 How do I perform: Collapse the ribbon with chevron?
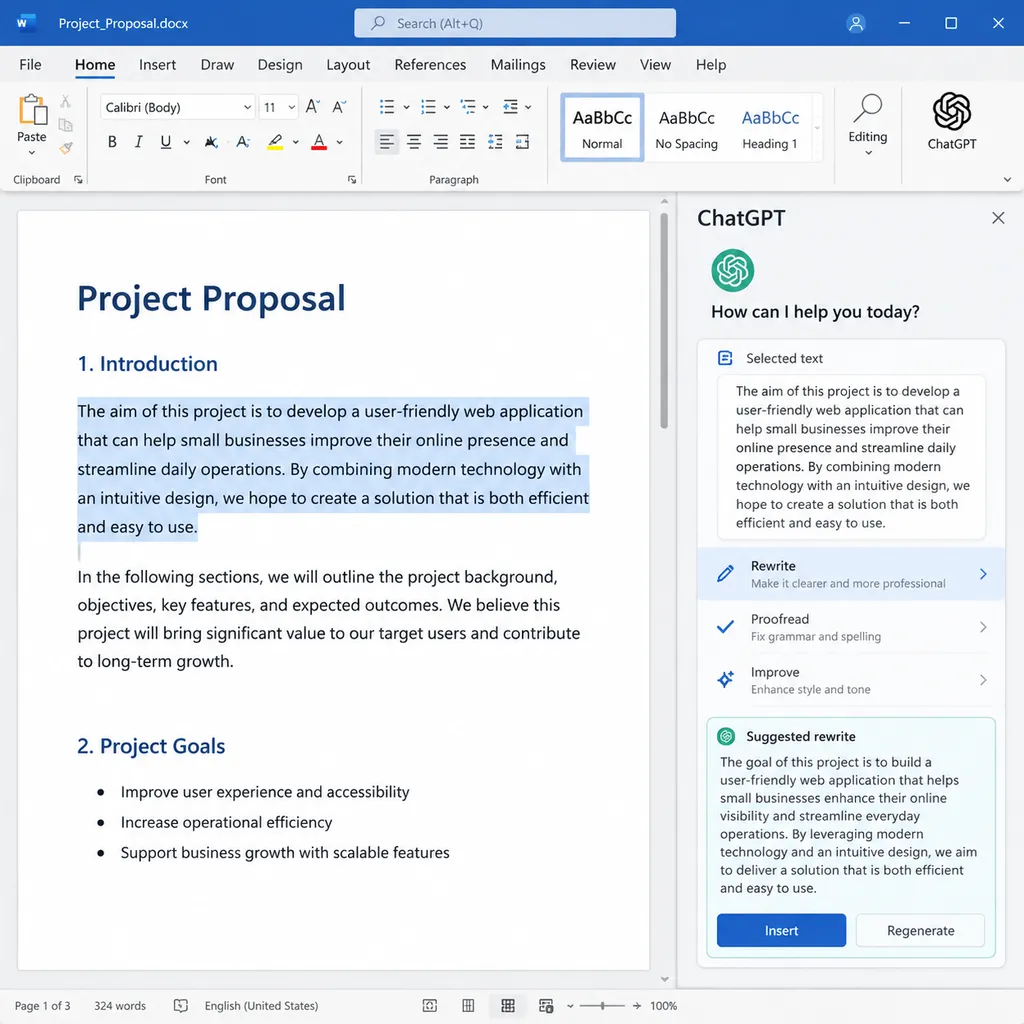coord(1007,180)
